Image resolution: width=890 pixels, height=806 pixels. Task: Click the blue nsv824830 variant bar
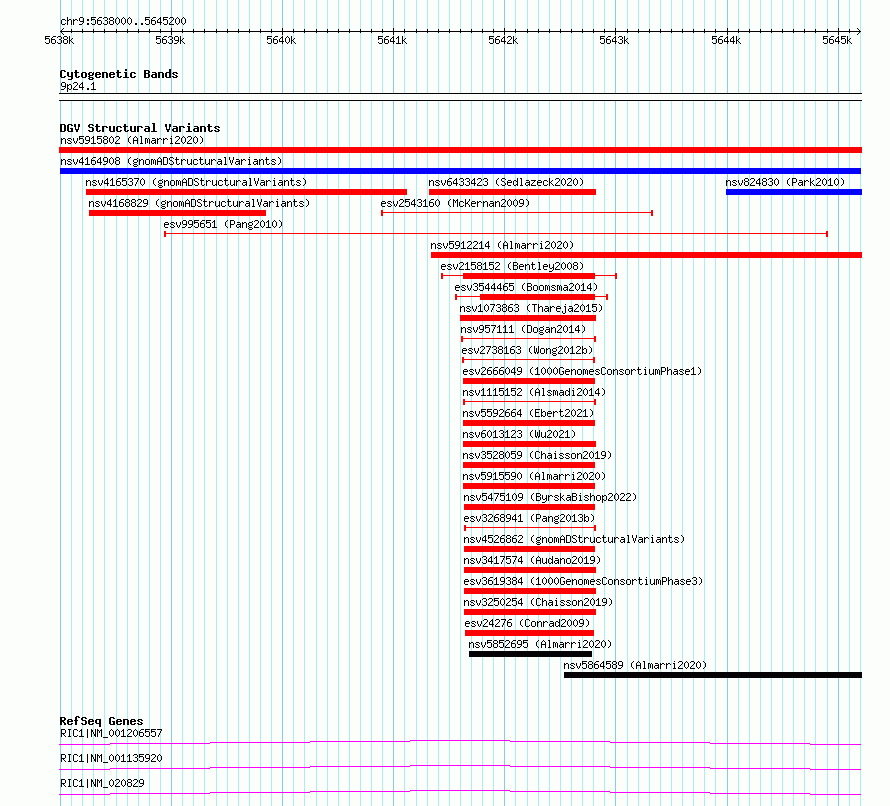click(794, 192)
